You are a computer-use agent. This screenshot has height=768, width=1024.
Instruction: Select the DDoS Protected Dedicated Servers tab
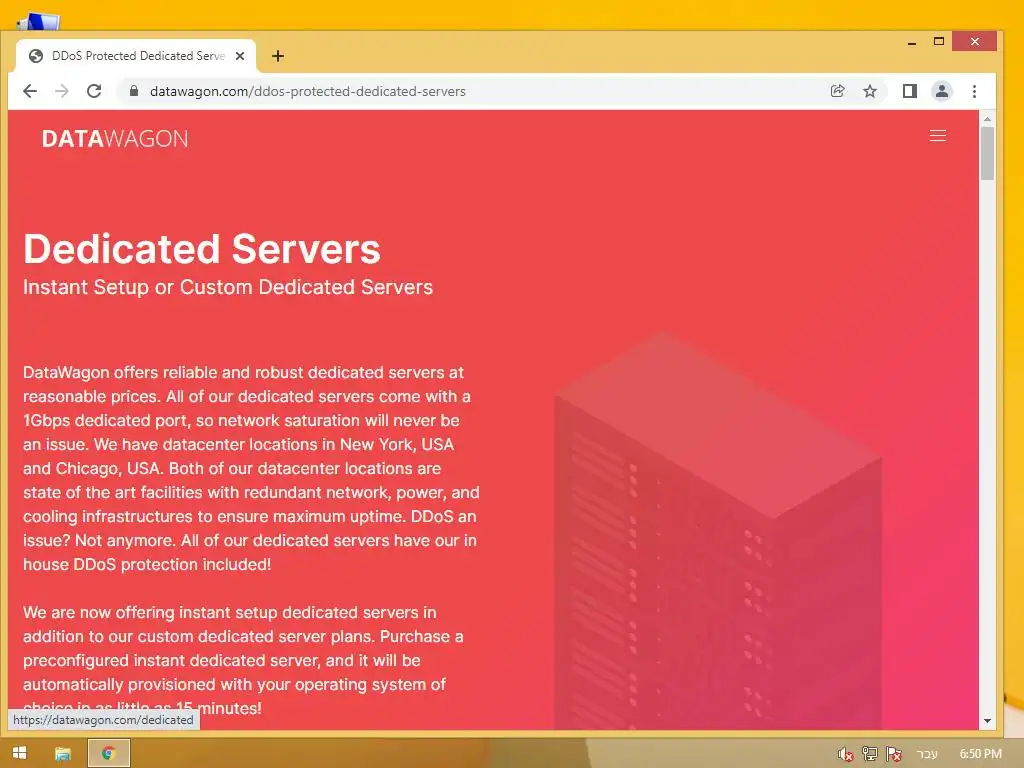pos(136,56)
